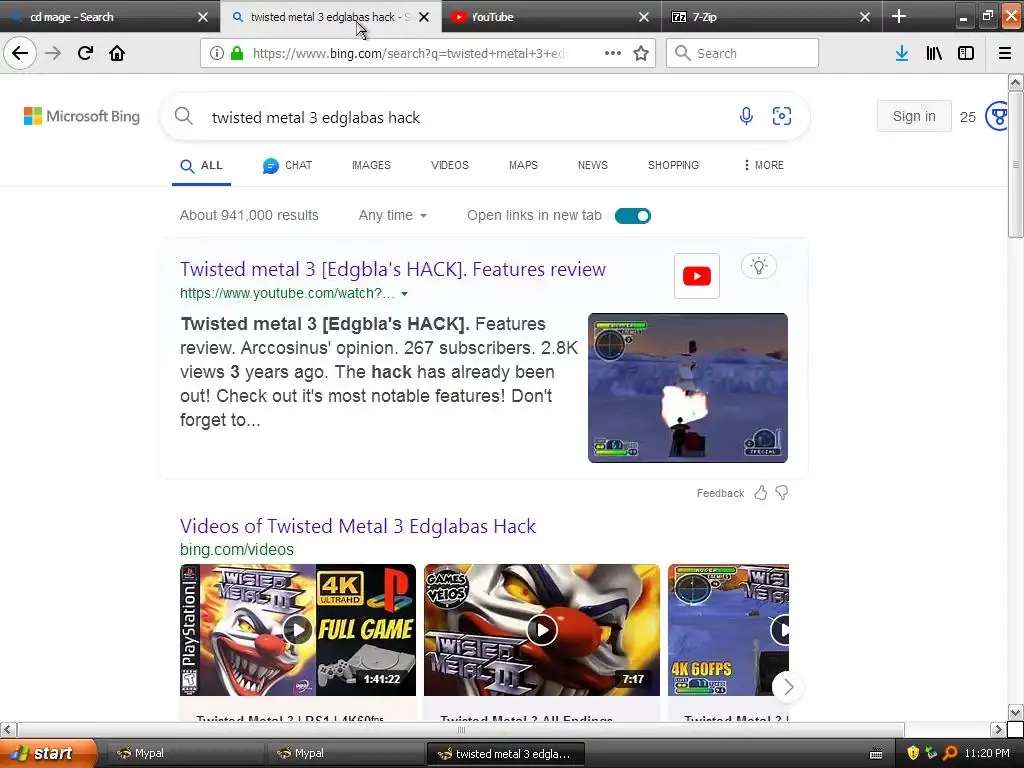Select the CHAT search tab

click(x=287, y=165)
